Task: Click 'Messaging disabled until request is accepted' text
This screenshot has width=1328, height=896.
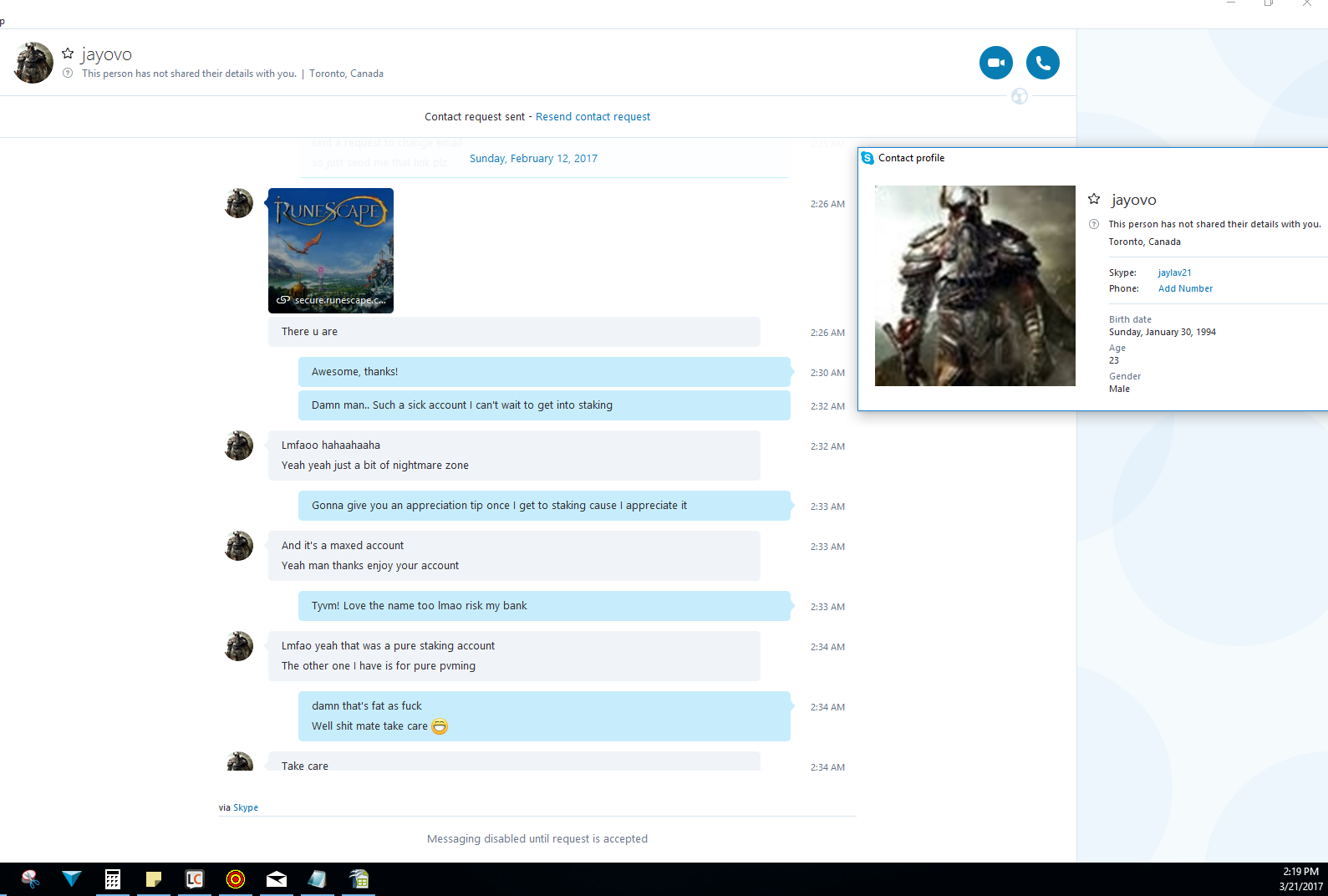Action: 537,839
